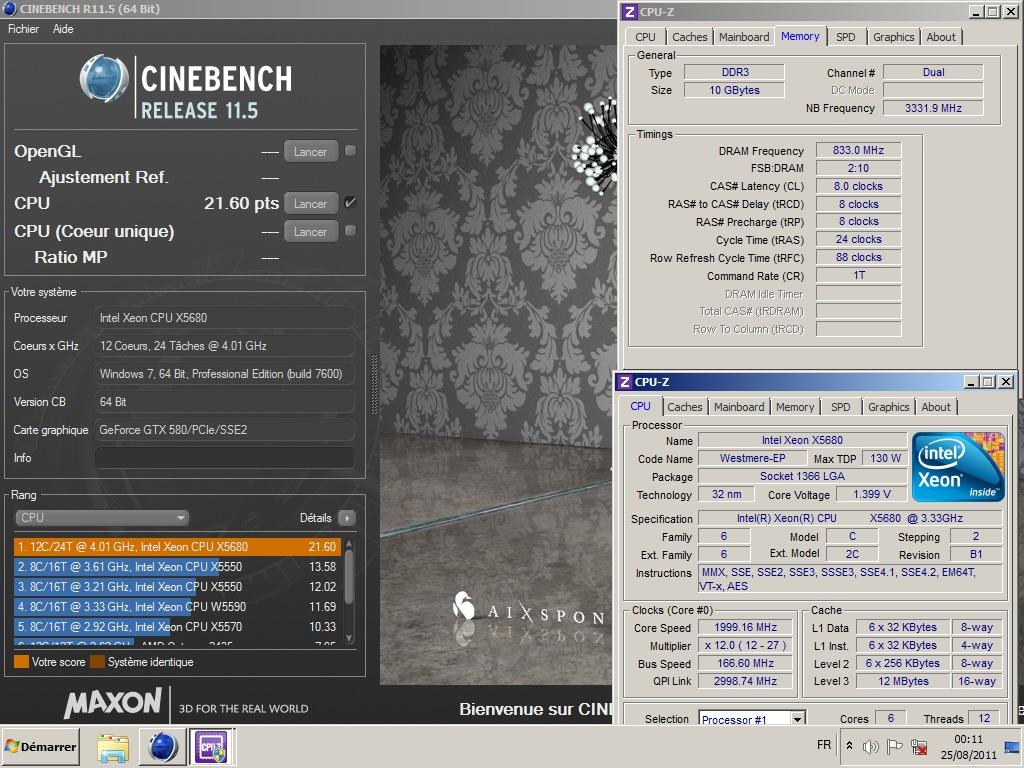Open Windows Explorer from the taskbar
Viewport: 1024px width, 768px height.
click(x=113, y=747)
